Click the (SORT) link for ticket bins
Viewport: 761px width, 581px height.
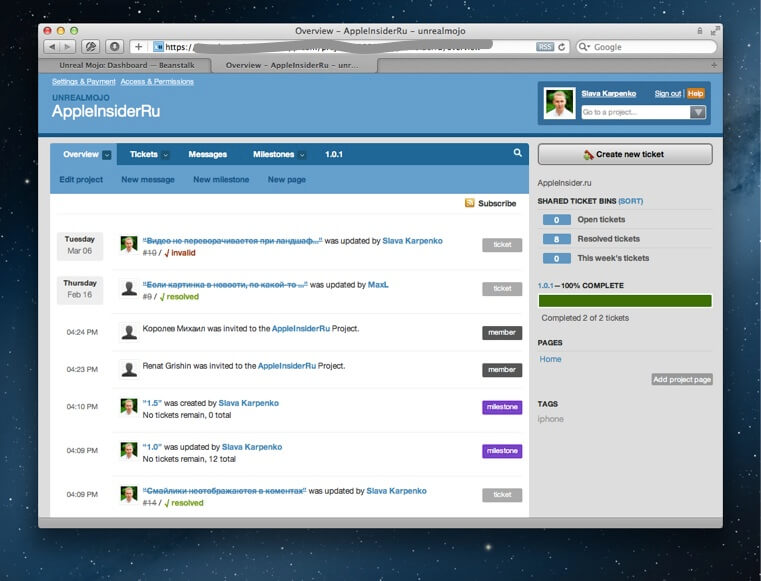630,201
